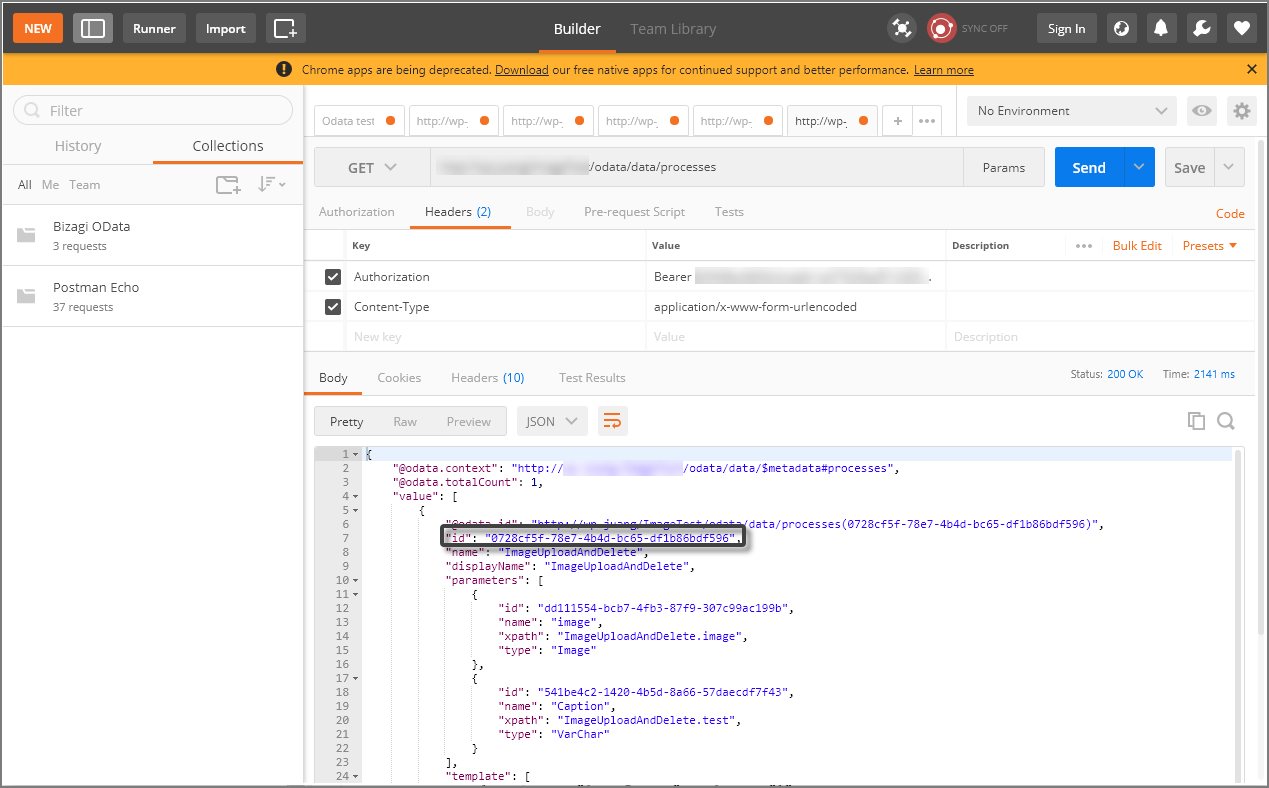This screenshot has height=788, width=1269.
Task: Open the browser globe icon
Action: pyautogui.click(x=1122, y=28)
